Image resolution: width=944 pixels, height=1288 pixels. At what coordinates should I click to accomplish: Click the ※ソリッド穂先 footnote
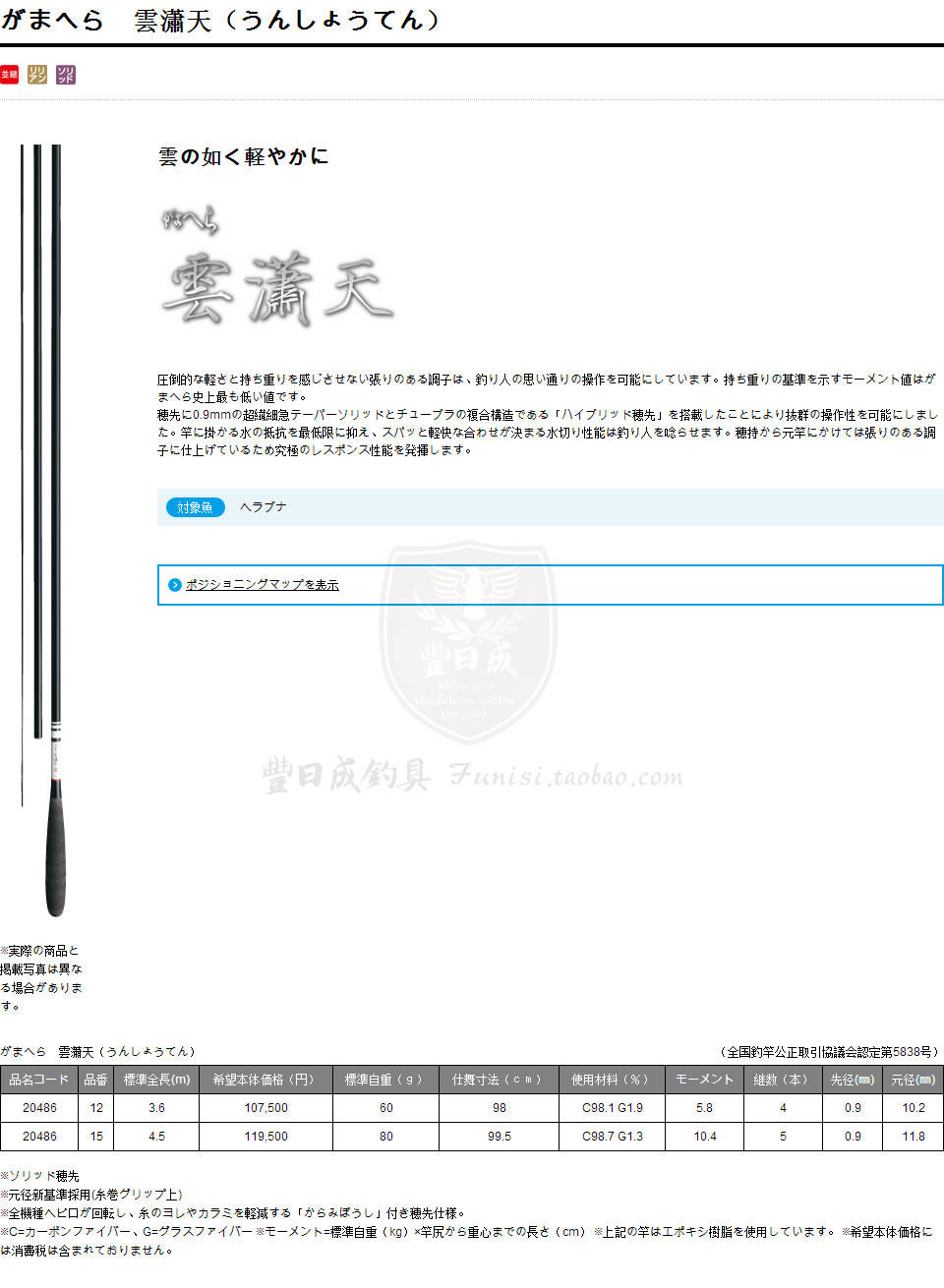40,1176
